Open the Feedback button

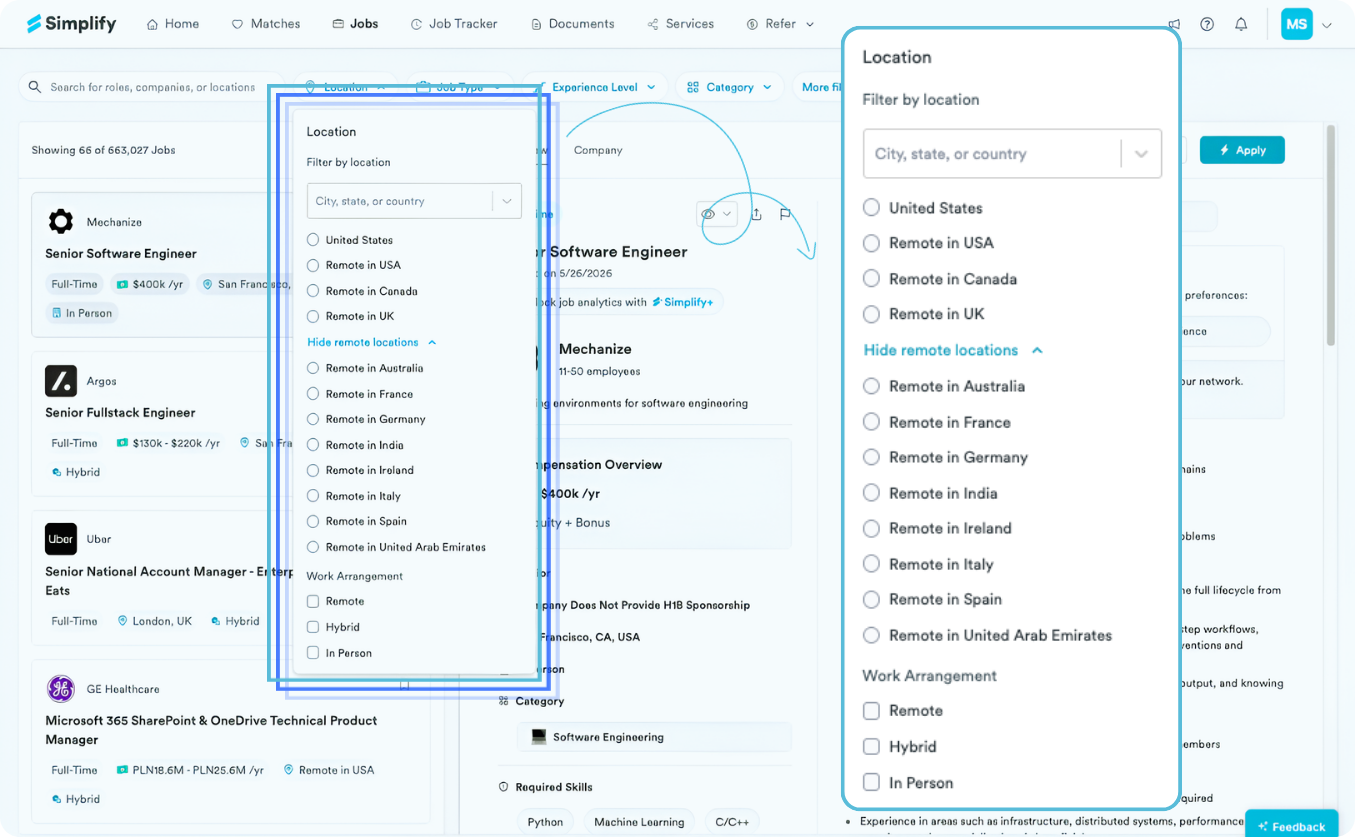click(x=1291, y=826)
